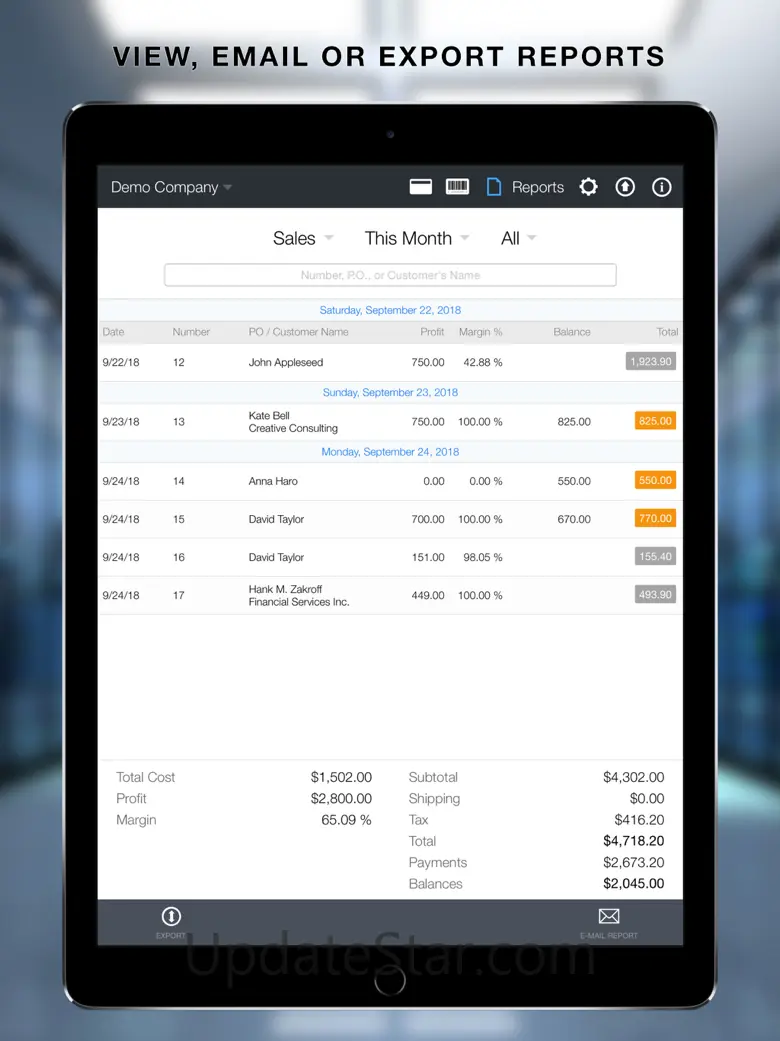This screenshot has width=780, height=1041.
Task: Click the Sunday, September 23, 2018 header
Action: [x=390, y=392]
